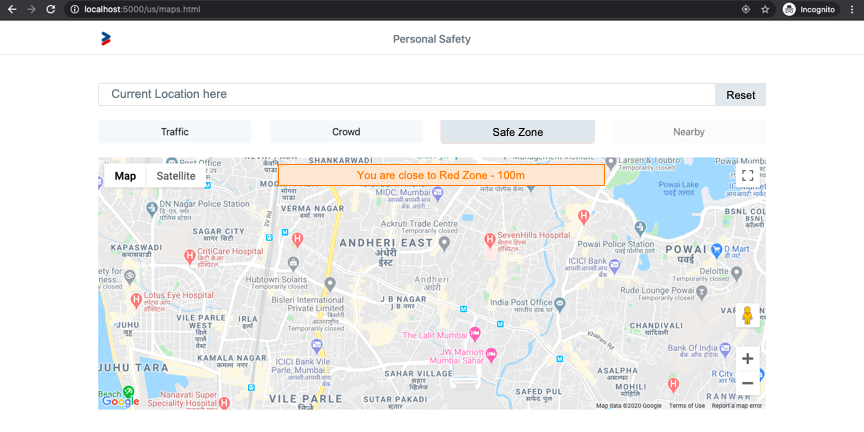Click MIDC Mumbai marker
Viewport: 864px width, 432px height.
click(x=438, y=193)
